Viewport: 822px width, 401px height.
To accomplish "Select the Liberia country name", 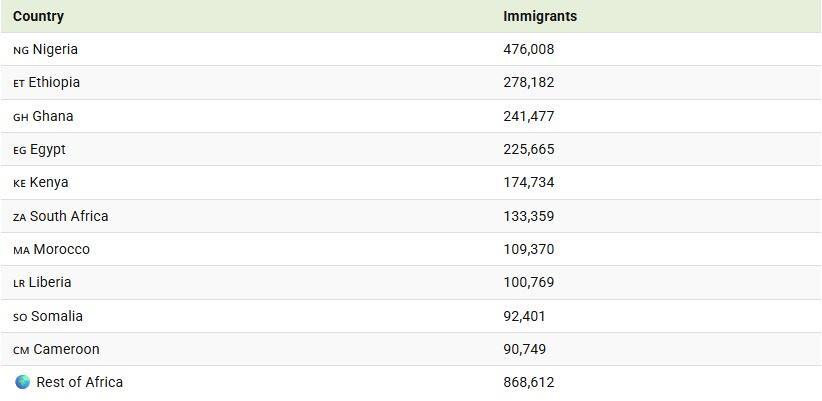I will 50,282.
